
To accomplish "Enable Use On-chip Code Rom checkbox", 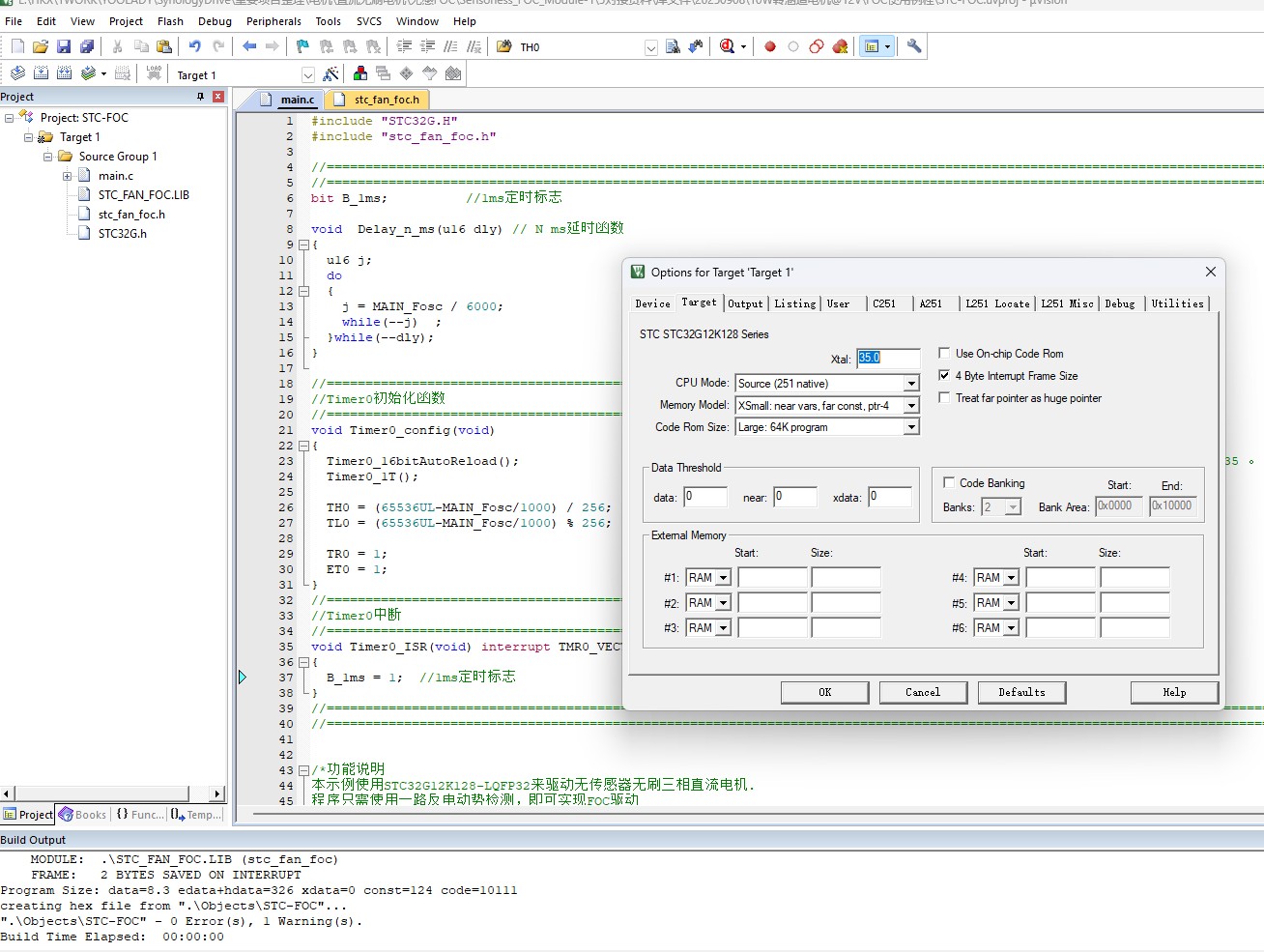I will [x=945, y=354].
